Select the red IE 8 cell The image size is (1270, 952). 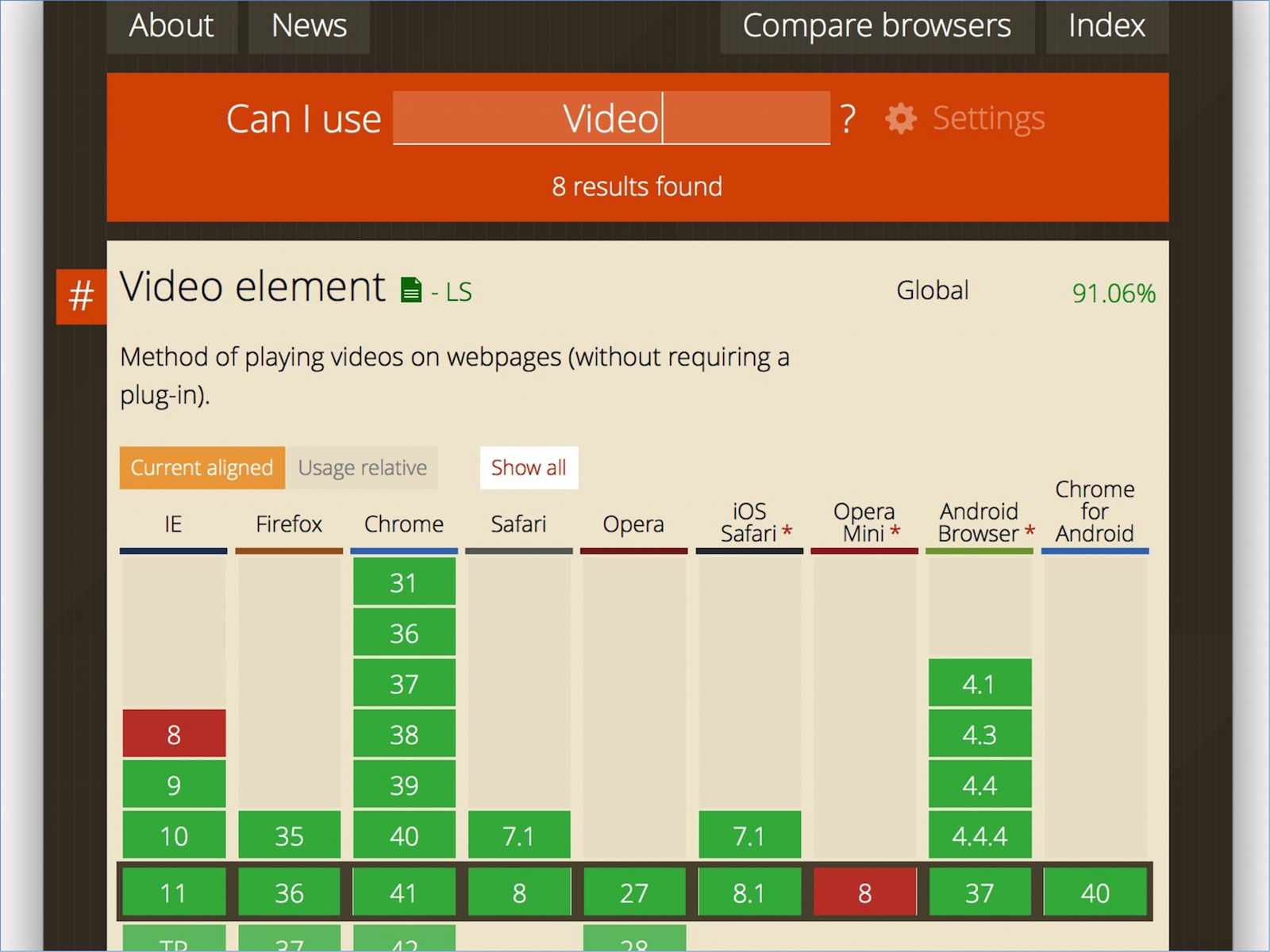click(x=174, y=734)
